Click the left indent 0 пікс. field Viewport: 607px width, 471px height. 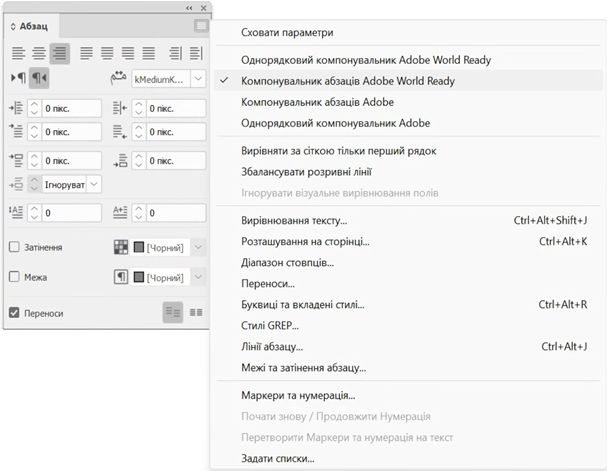[x=71, y=108]
